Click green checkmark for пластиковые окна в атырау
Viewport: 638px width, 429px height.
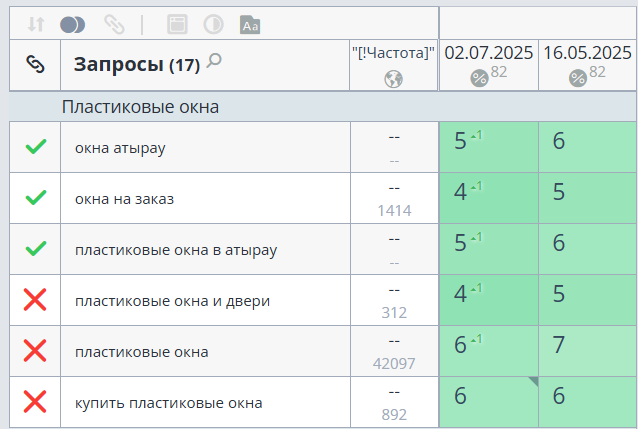coord(36,248)
